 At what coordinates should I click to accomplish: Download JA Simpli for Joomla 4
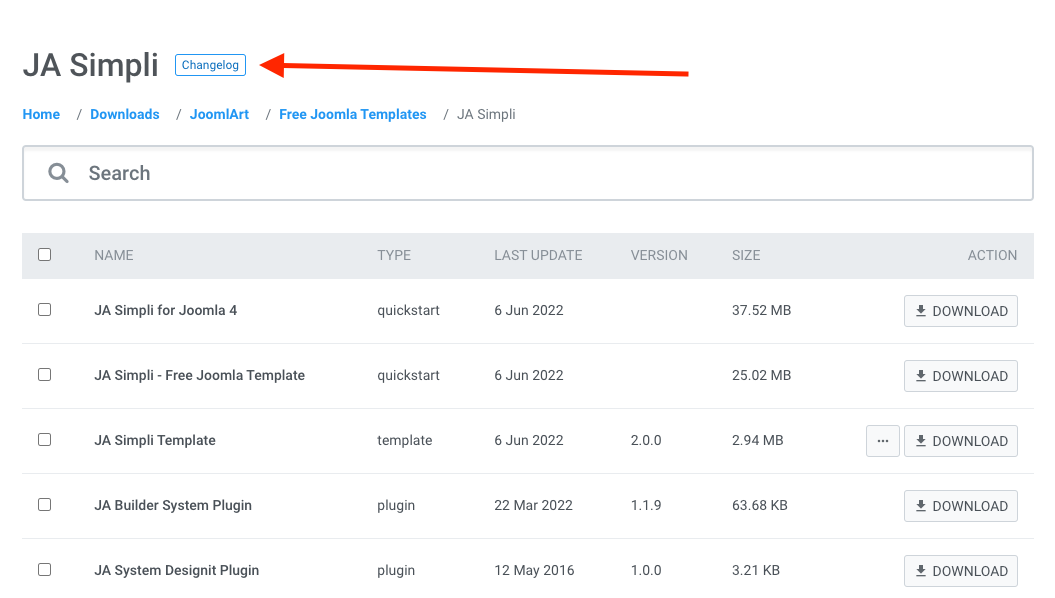pos(960,311)
